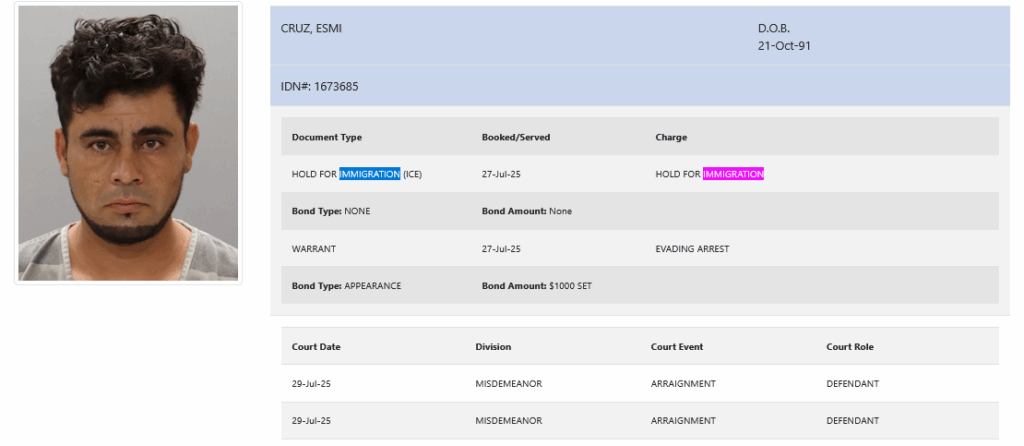Image resolution: width=1024 pixels, height=446 pixels.
Task: Select Bond Type: APPEARANCE text
Action: (x=346, y=286)
